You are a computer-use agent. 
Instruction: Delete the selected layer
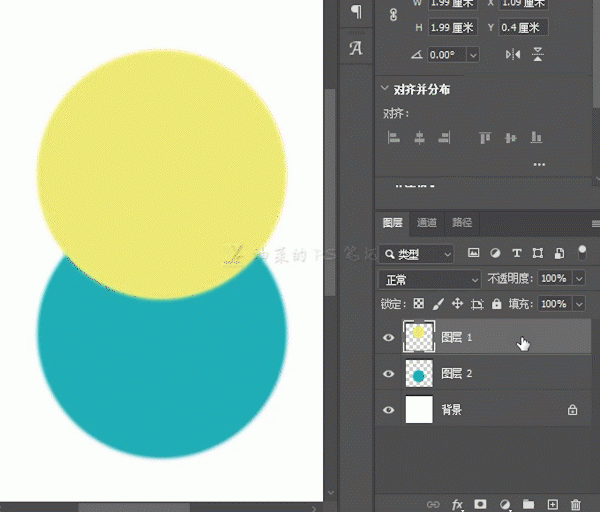point(576,504)
